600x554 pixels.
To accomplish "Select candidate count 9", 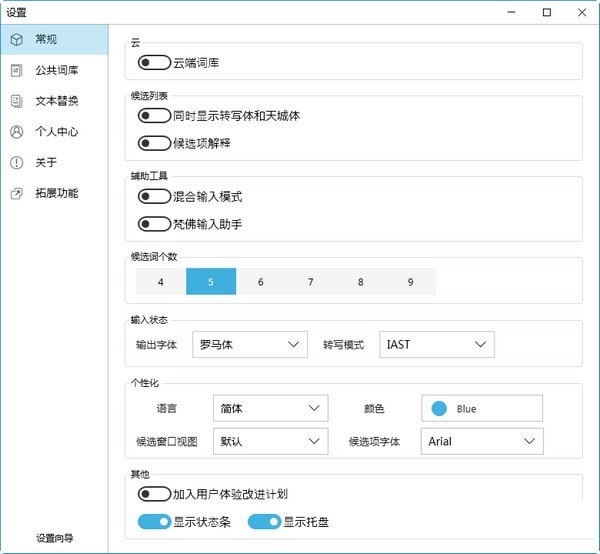I will [411, 282].
